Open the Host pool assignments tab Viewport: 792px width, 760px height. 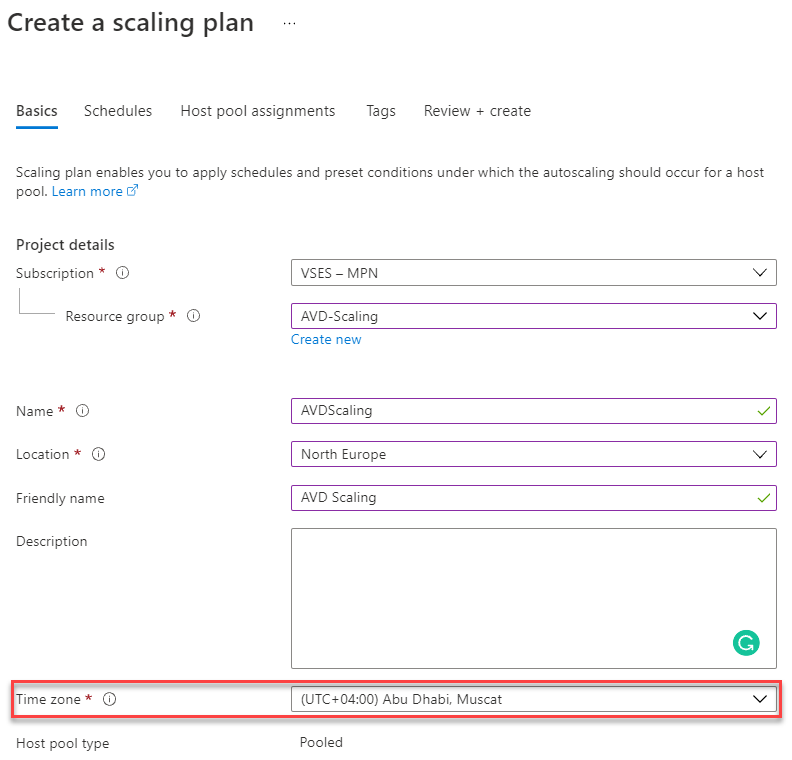click(258, 111)
